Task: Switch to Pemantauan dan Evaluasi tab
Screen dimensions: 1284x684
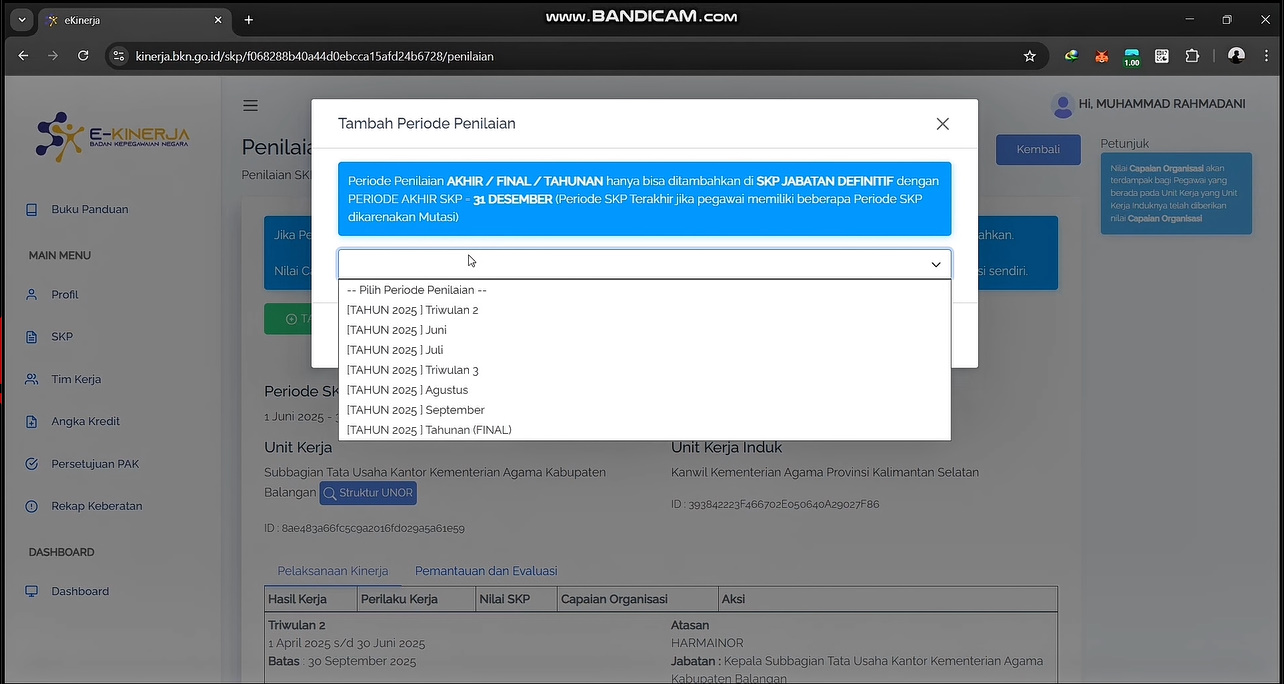Action: pos(486,571)
